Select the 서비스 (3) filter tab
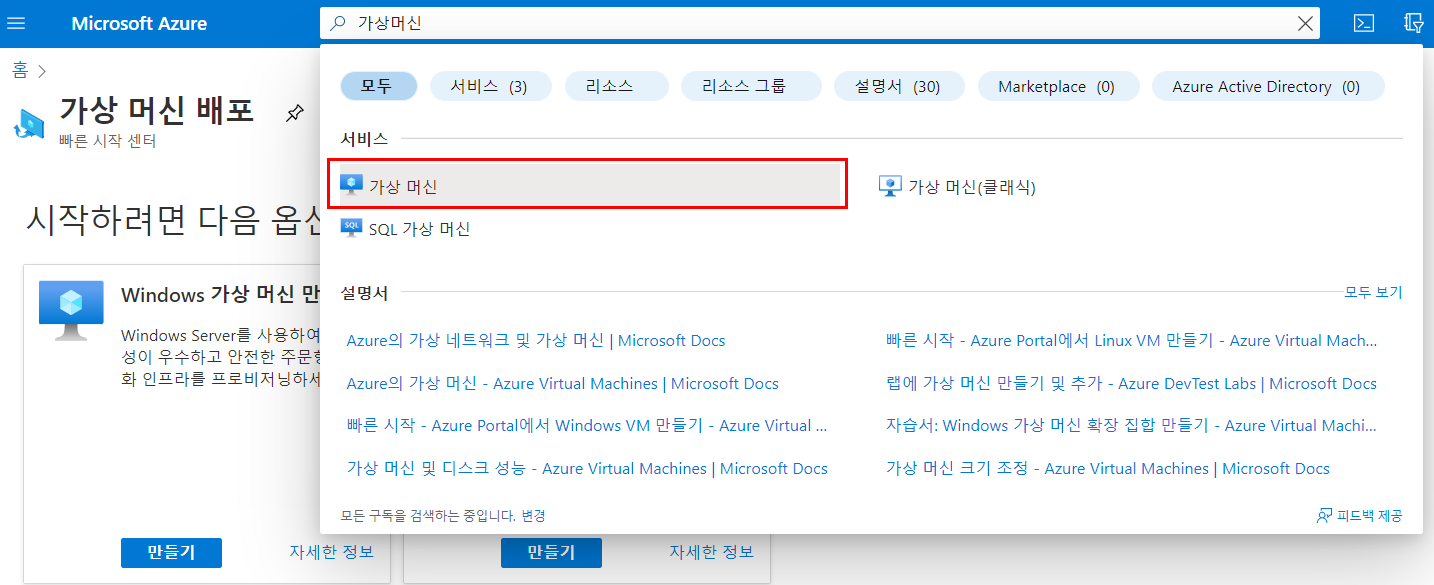 pos(490,86)
